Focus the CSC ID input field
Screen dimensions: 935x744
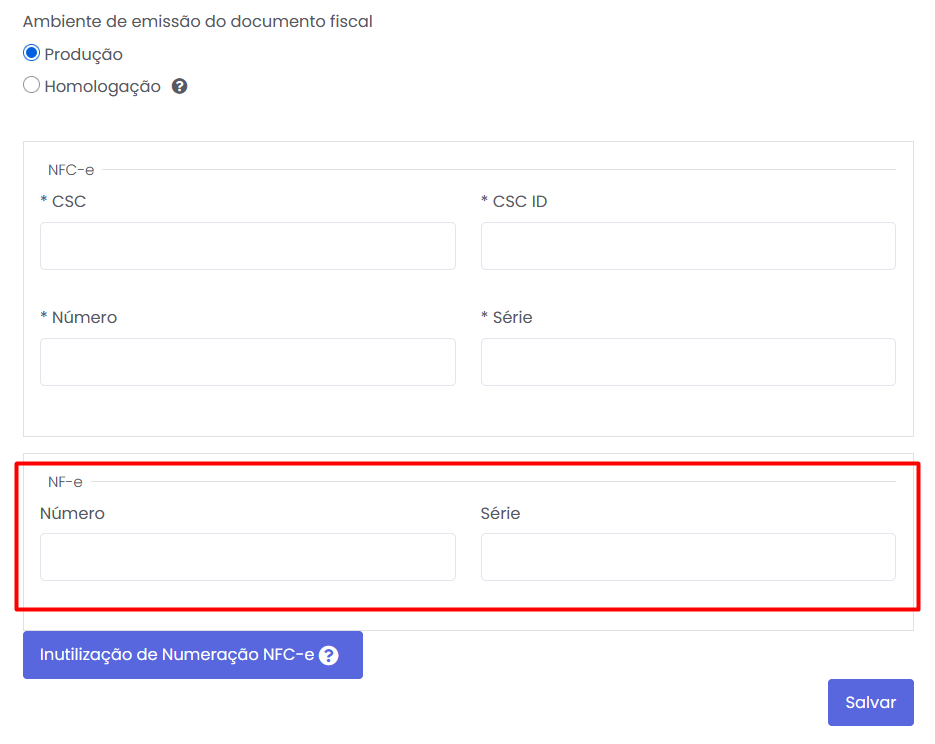pyautogui.click(x=688, y=246)
